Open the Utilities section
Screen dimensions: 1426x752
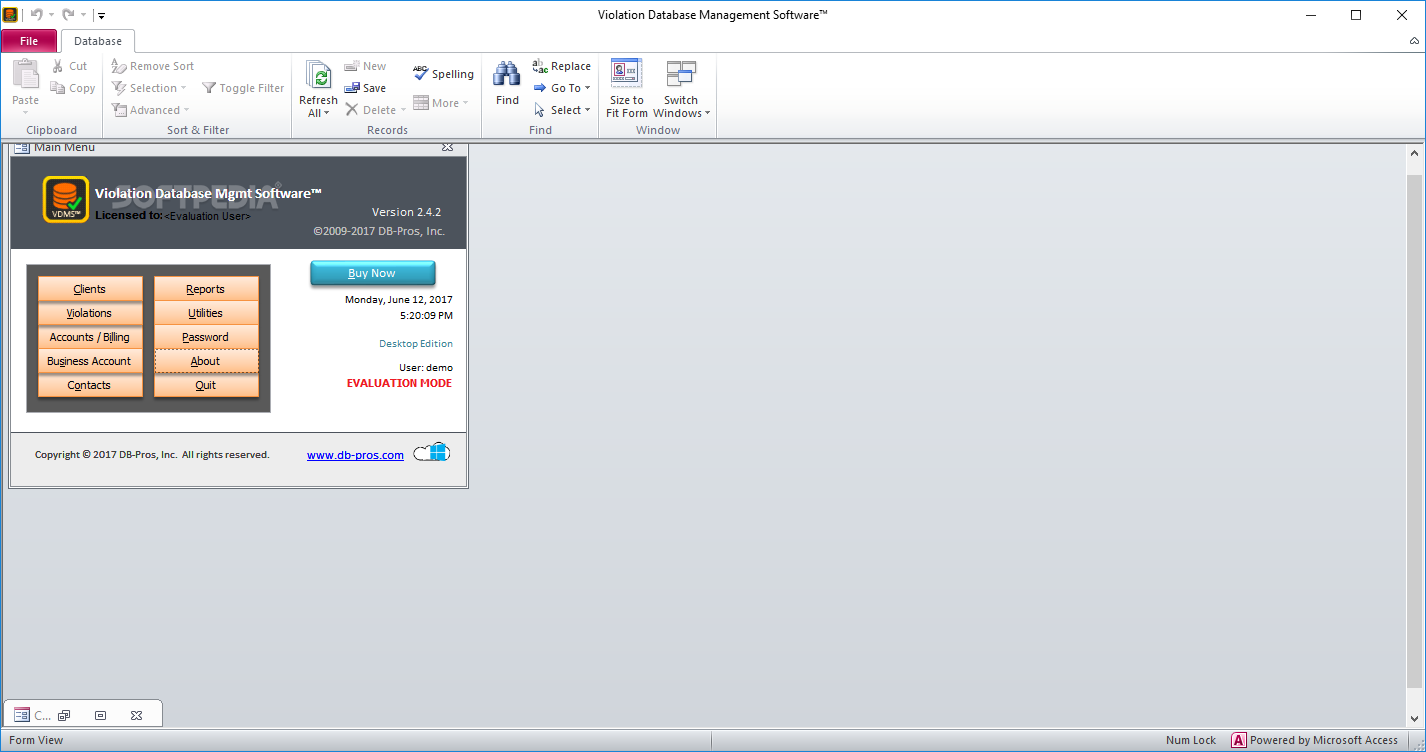coord(206,313)
